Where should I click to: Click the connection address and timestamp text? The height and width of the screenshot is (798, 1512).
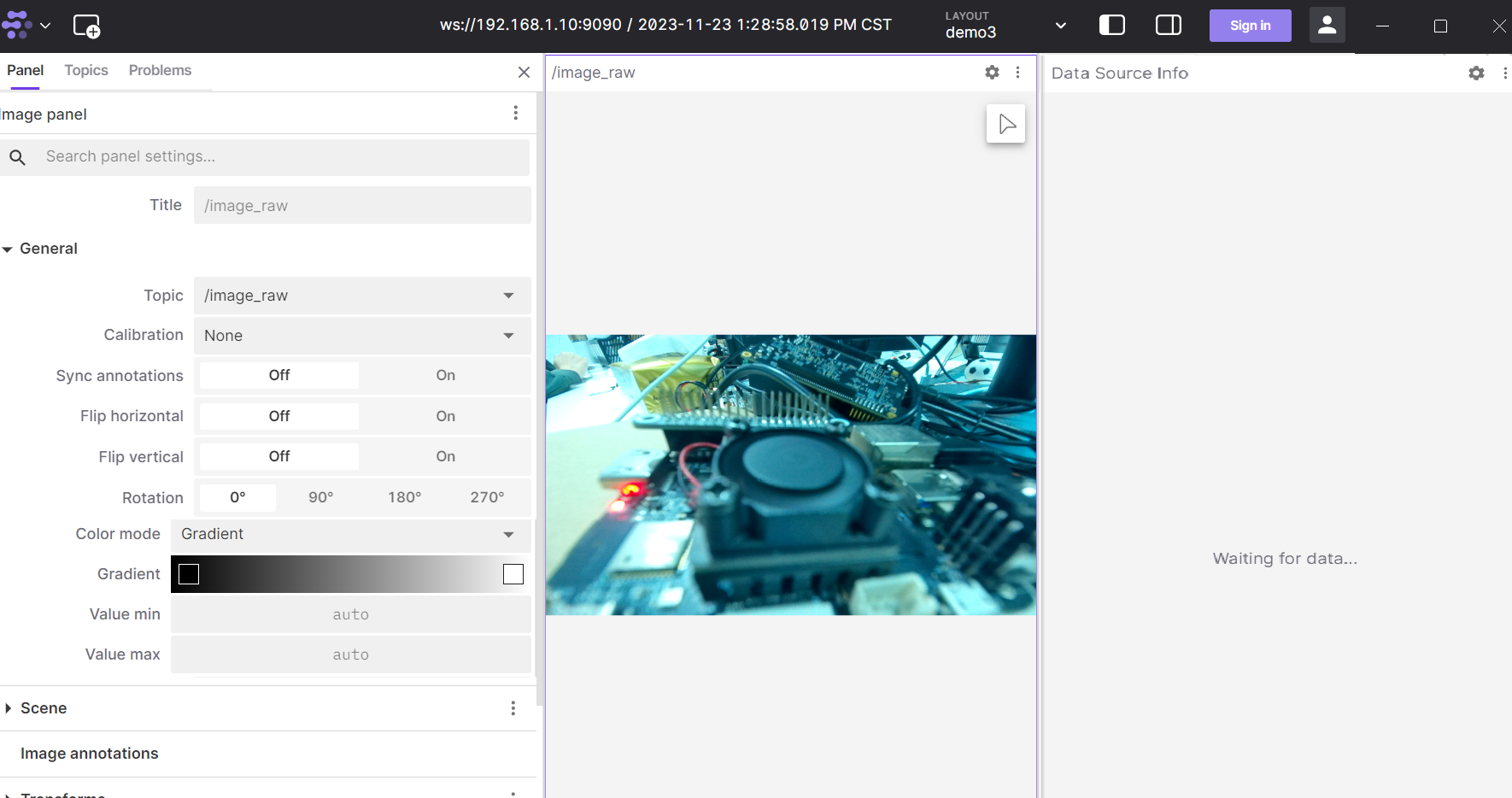coord(665,25)
